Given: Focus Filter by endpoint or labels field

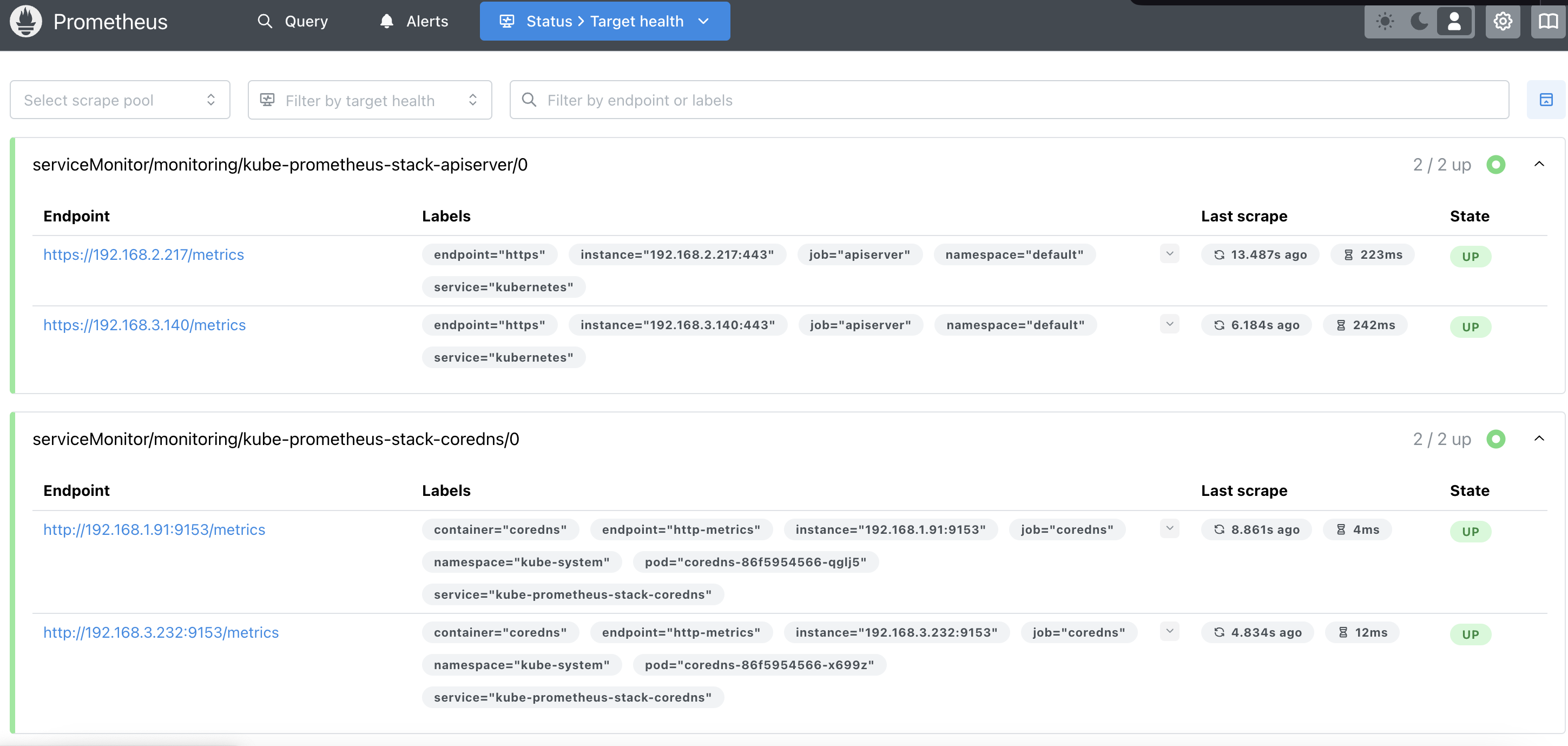Looking at the screenshot, I should click(x=1009, y=100).
